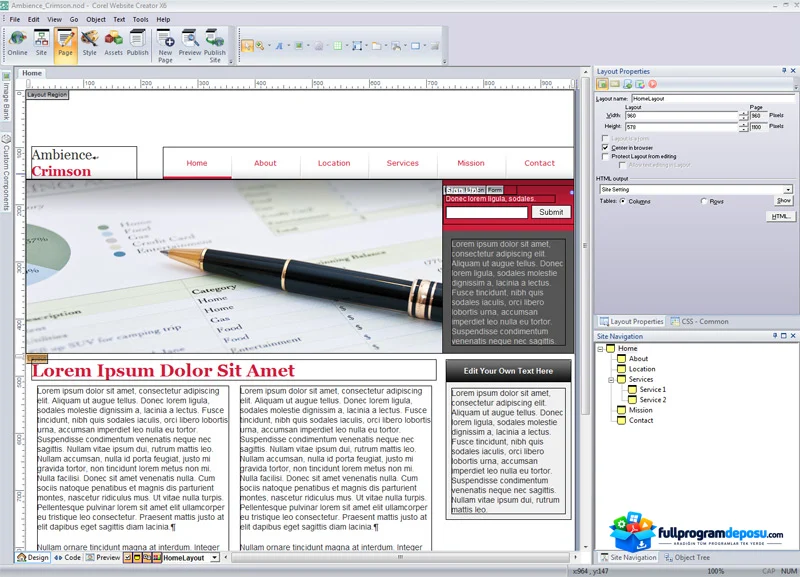Toggle checkmark display icon beside Preview tab

[x=128, y=558]
